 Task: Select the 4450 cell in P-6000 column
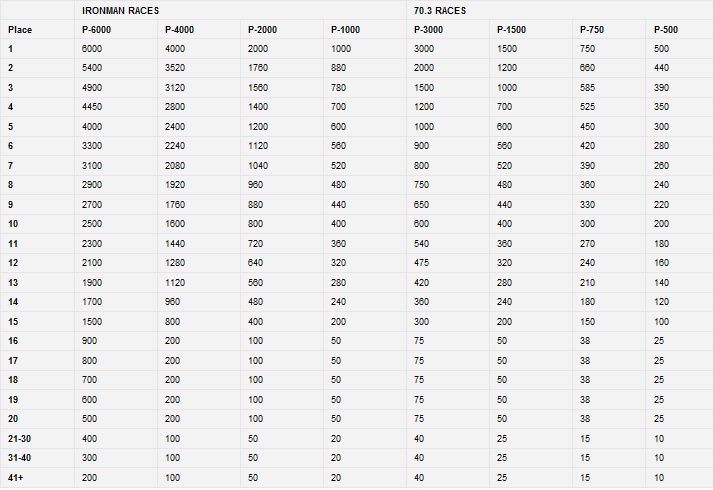(92, 106)
